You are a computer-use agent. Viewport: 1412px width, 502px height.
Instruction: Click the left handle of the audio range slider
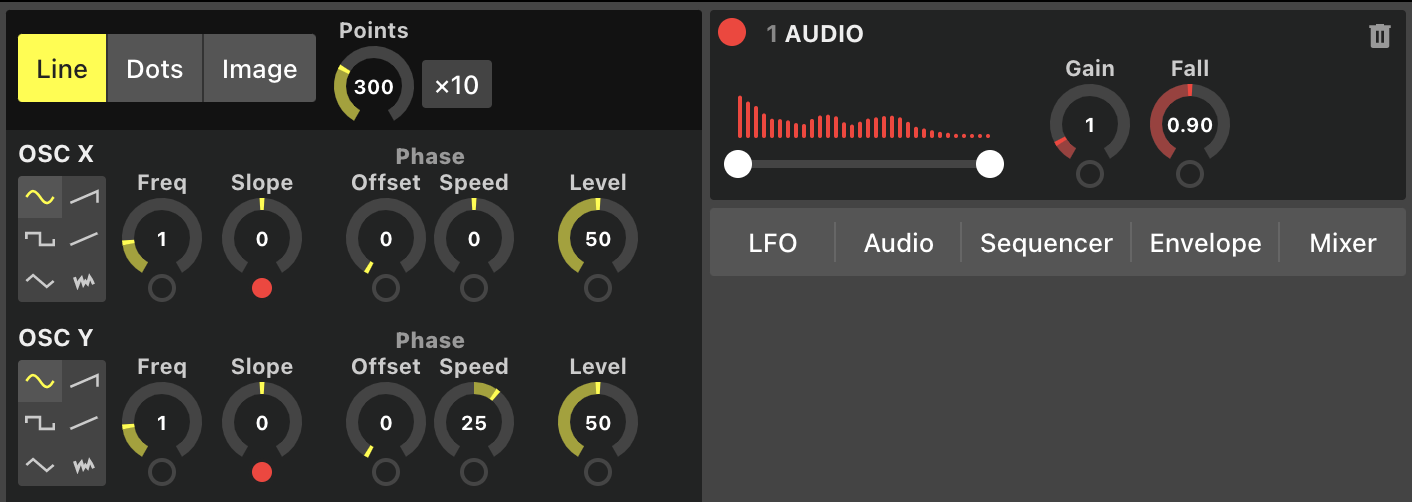click(x=738, y=164)
